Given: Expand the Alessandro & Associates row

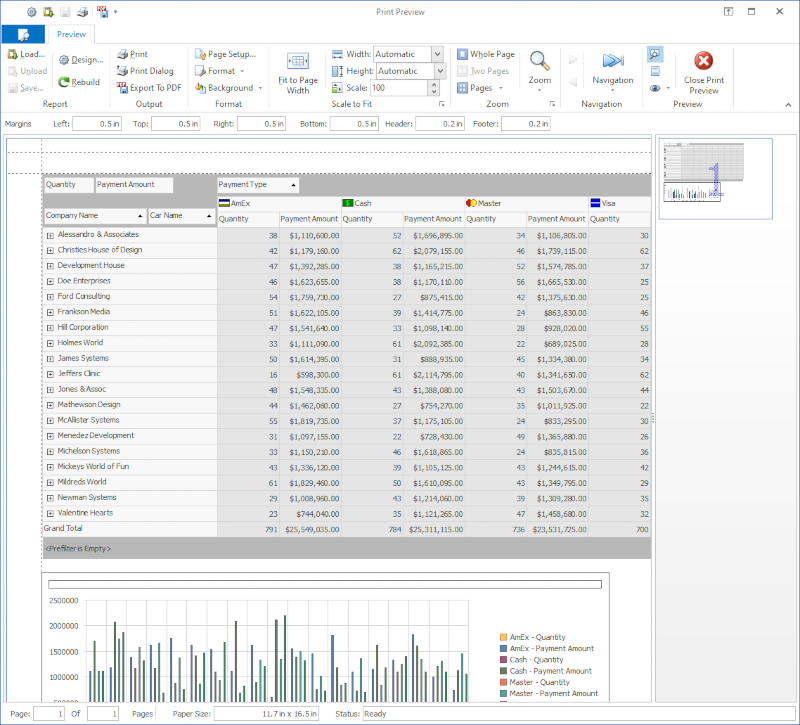Looking at the screenshot, I should click(50, 235).
